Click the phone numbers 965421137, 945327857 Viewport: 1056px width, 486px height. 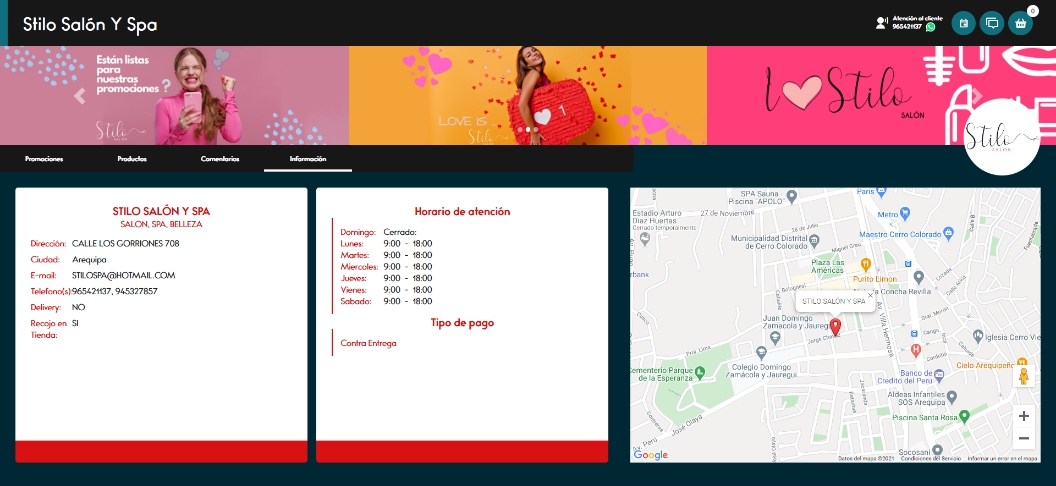[114, 291]
